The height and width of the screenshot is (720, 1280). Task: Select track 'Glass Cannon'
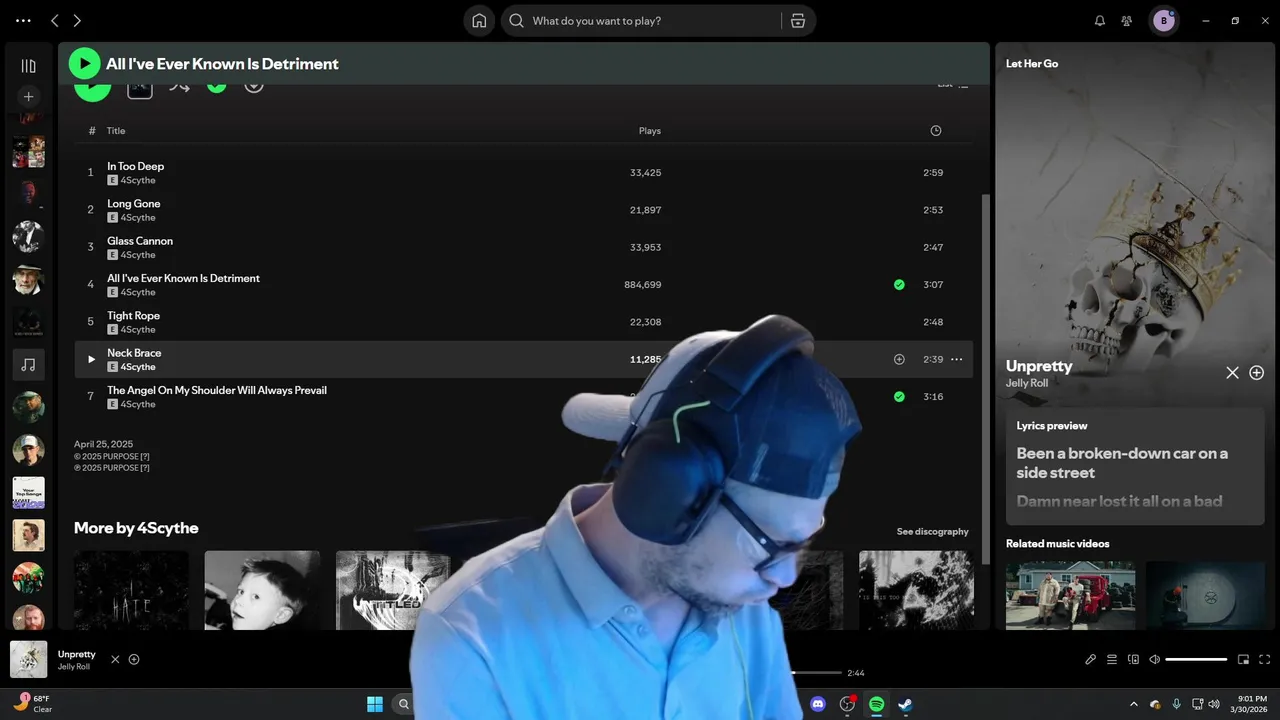pos(140,241)
